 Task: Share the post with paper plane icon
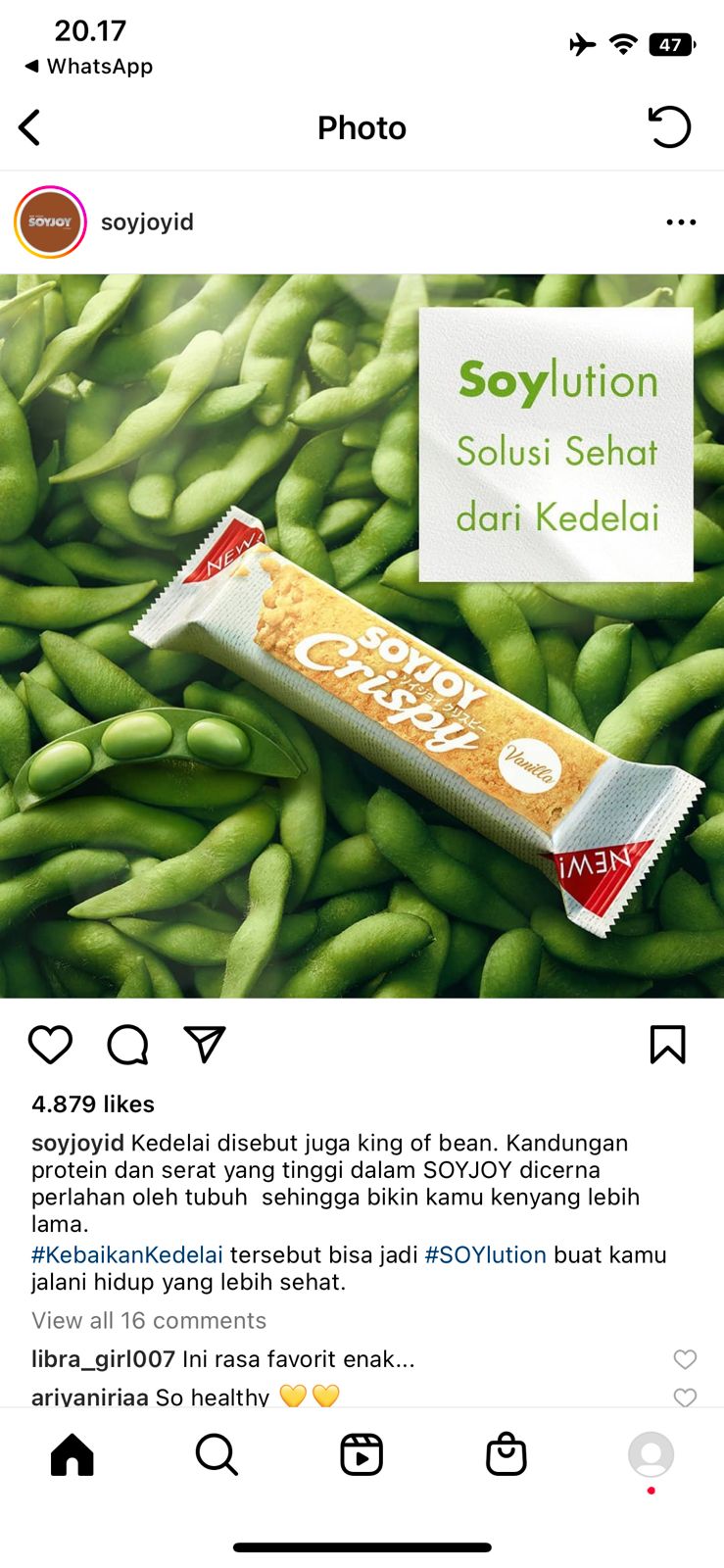205,1045
